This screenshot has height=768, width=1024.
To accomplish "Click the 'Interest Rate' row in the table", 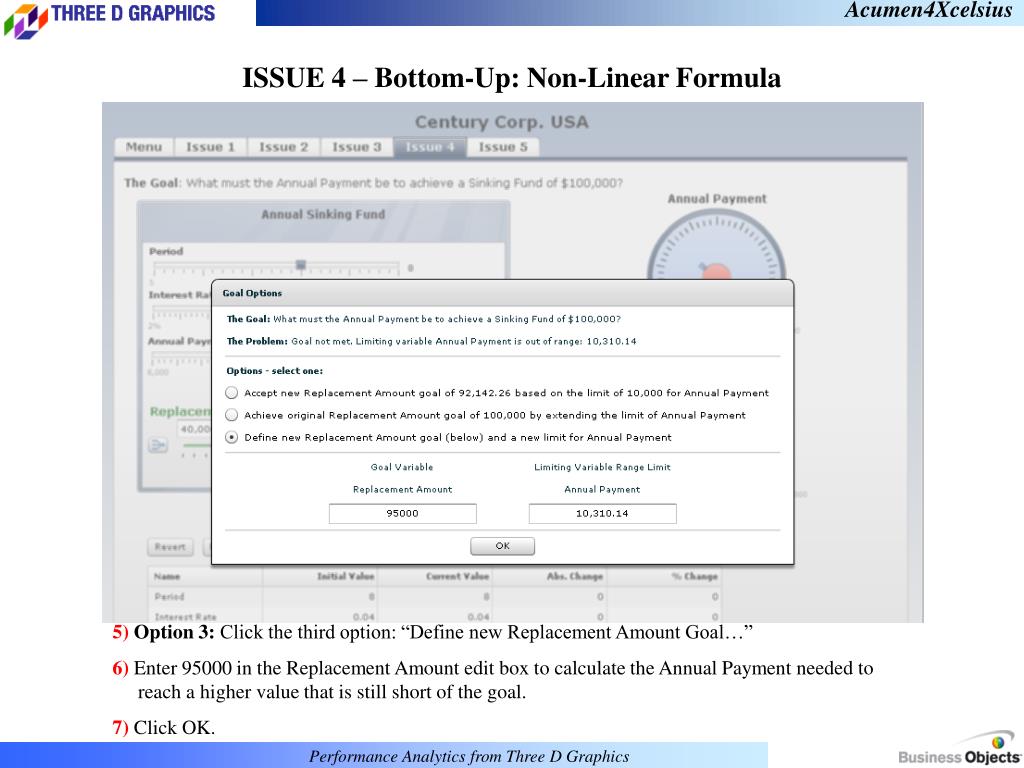I will (436, 616).
